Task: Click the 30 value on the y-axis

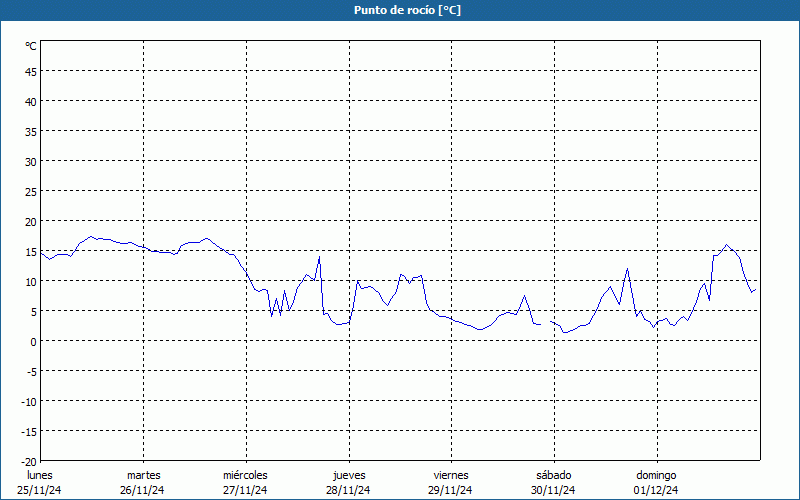Action: coord(31,162)
